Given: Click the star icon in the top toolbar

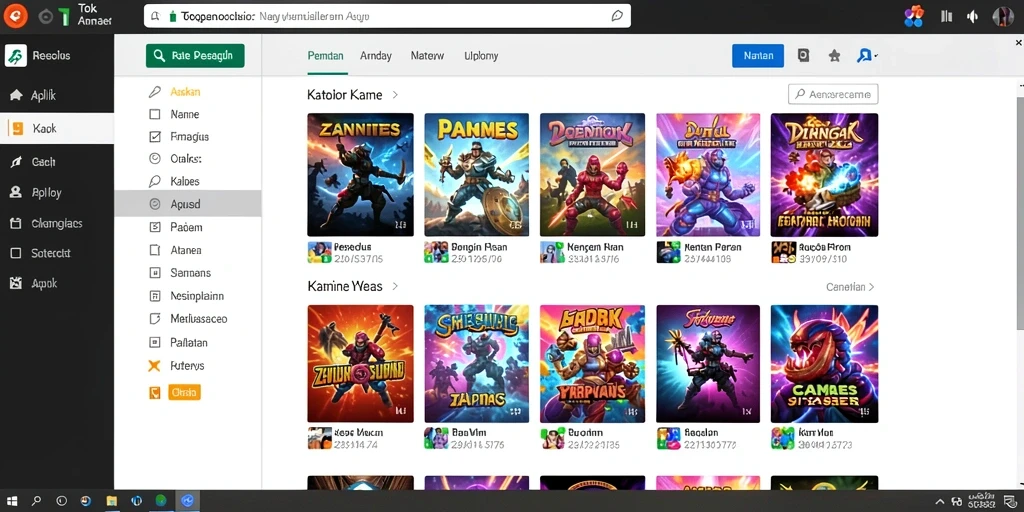Looking at the screenshot, I should (834, 56).
